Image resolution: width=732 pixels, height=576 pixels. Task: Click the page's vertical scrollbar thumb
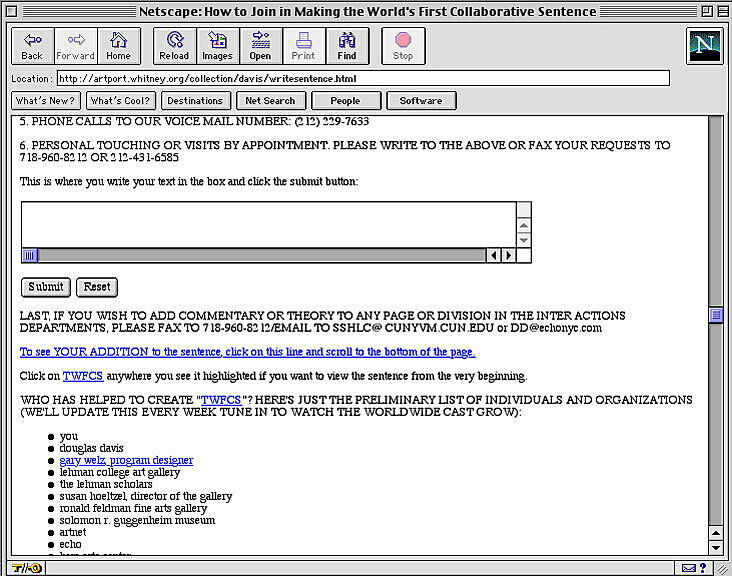point(715,316)
